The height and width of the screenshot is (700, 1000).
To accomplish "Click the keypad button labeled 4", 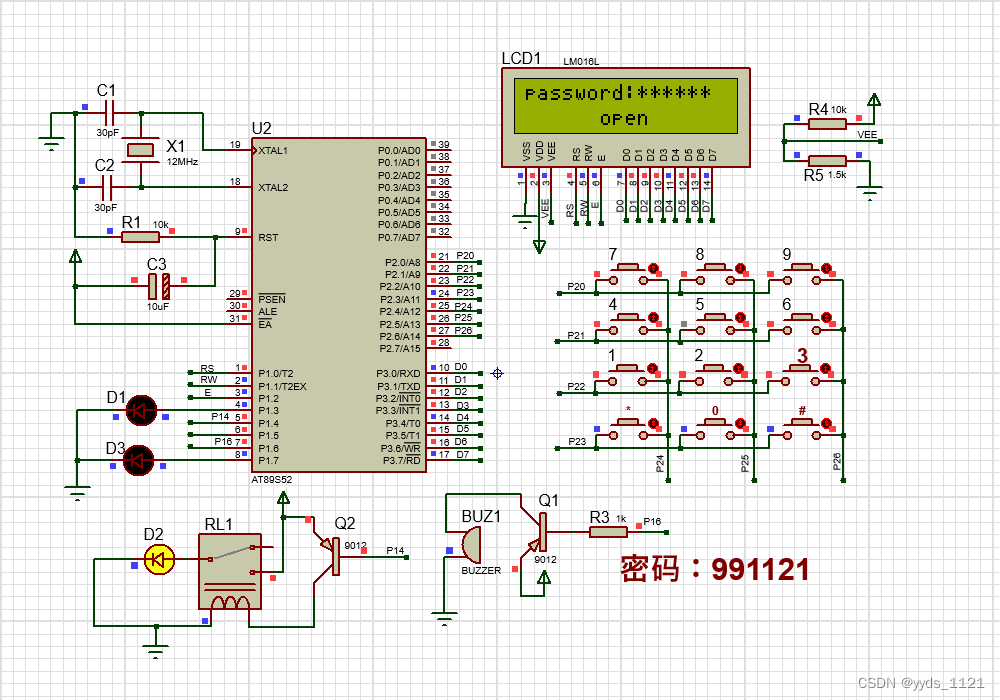I will click(x=629, y=323).
